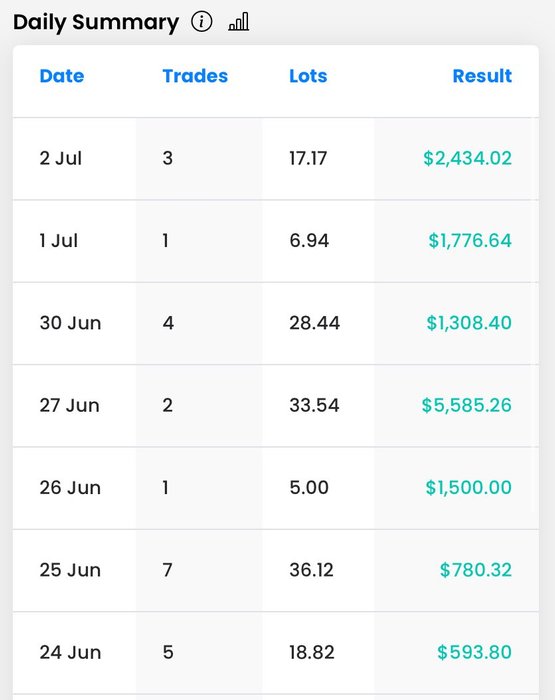This screenshot has height=700, width=555.
Task: Open the 27 Jun row date
Action: click(x=69, y=405)
